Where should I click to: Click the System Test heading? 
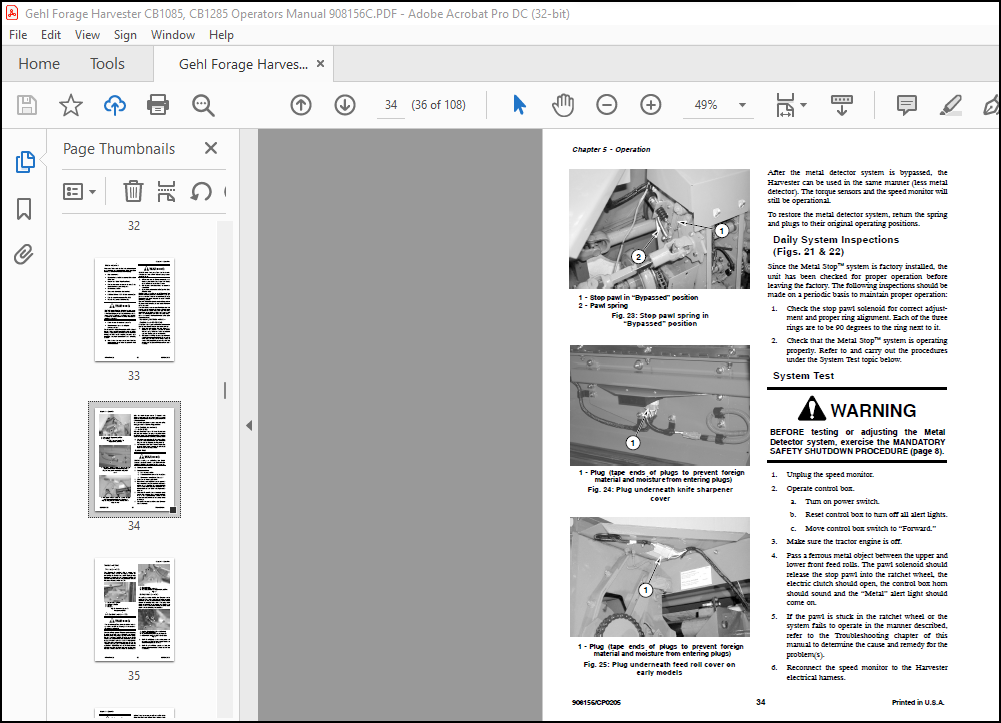(803, 376)
